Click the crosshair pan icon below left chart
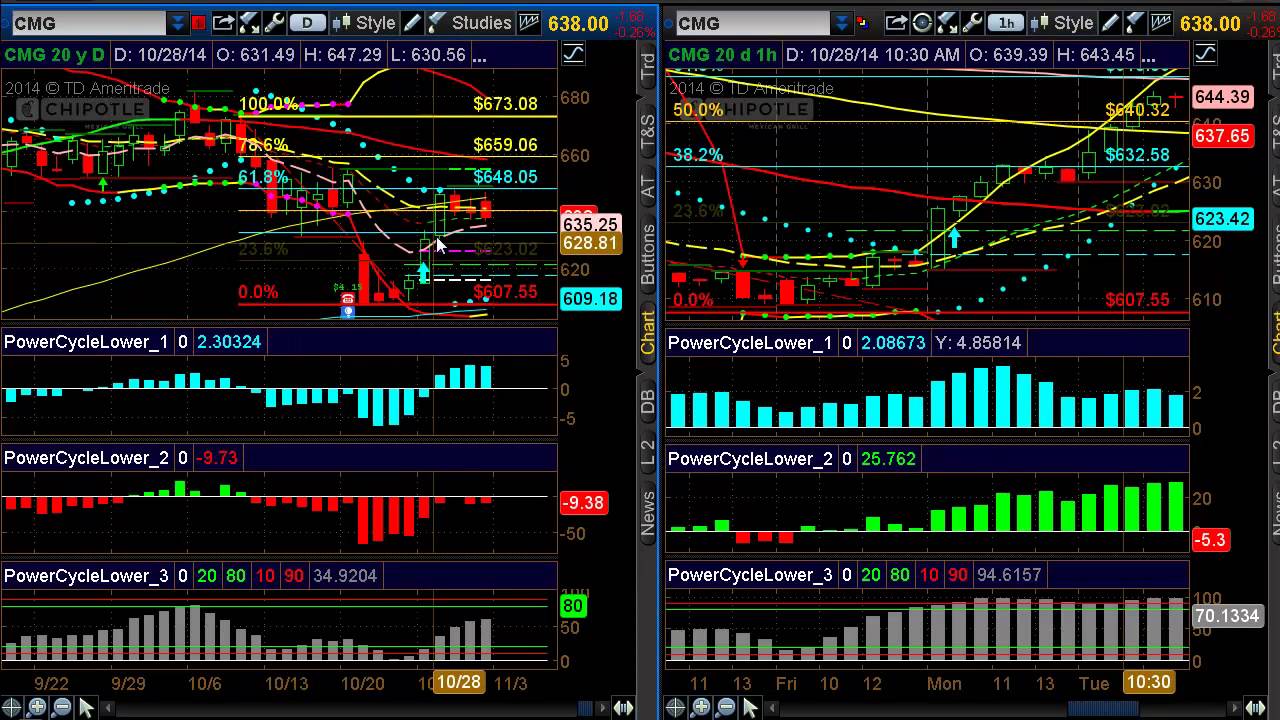1280x720 pixels. (x=13, y=708)
